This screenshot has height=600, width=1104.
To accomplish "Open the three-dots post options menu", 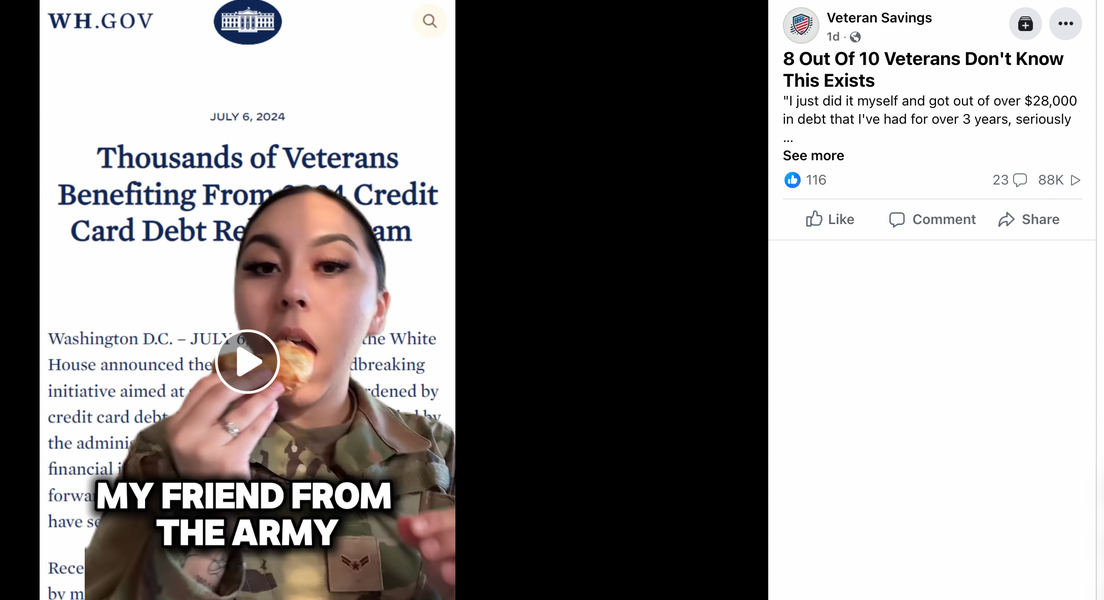I will tap(1065, 24).
